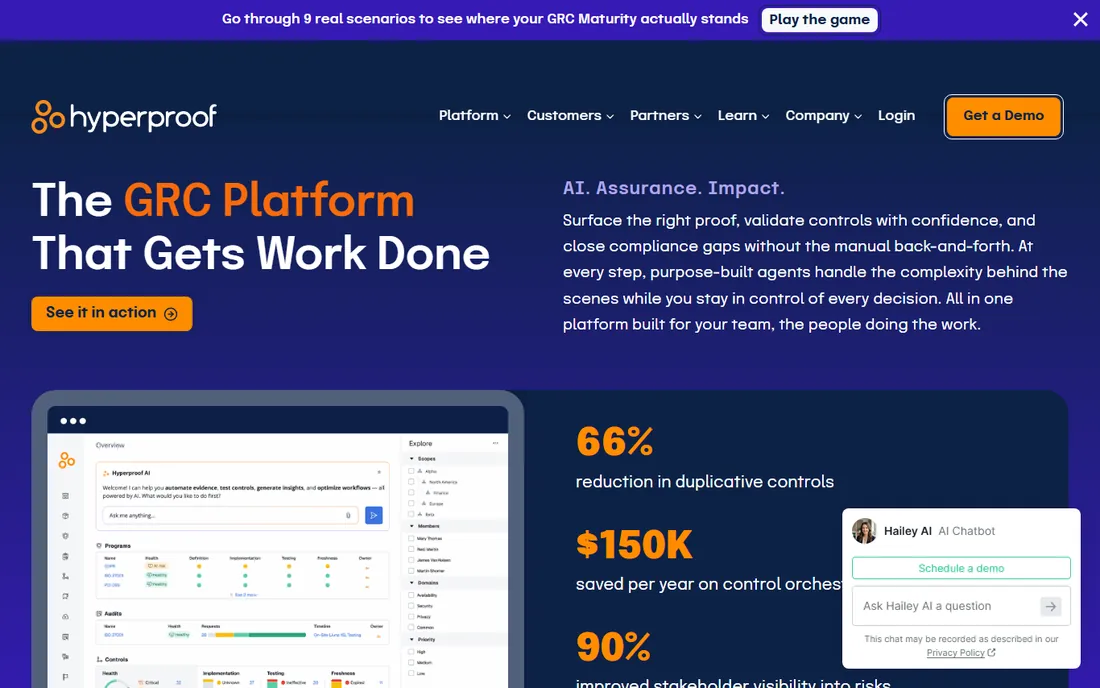Click the 66% statistic text
This screenshot has height=688, width=1100.
[x=615, y=442]
